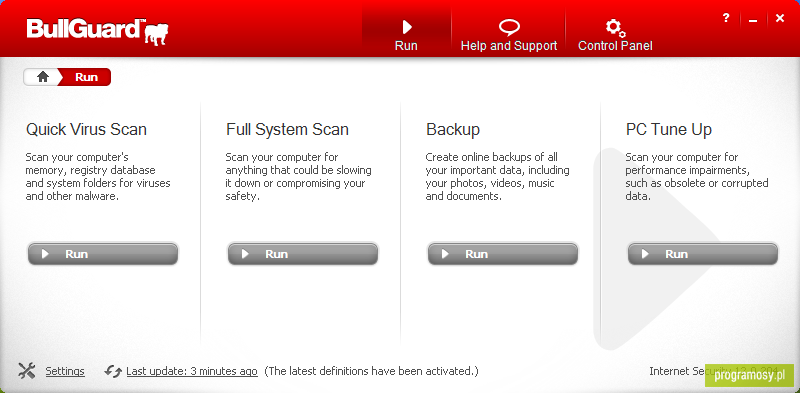
Task: Click the PC Tune Up heading
Action: [x=668, y=130]
